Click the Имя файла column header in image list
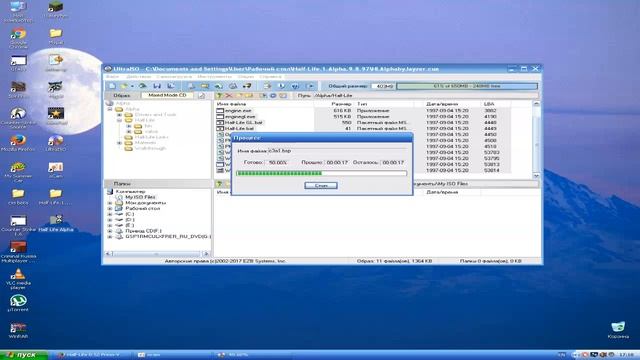 tap(264, 104)
